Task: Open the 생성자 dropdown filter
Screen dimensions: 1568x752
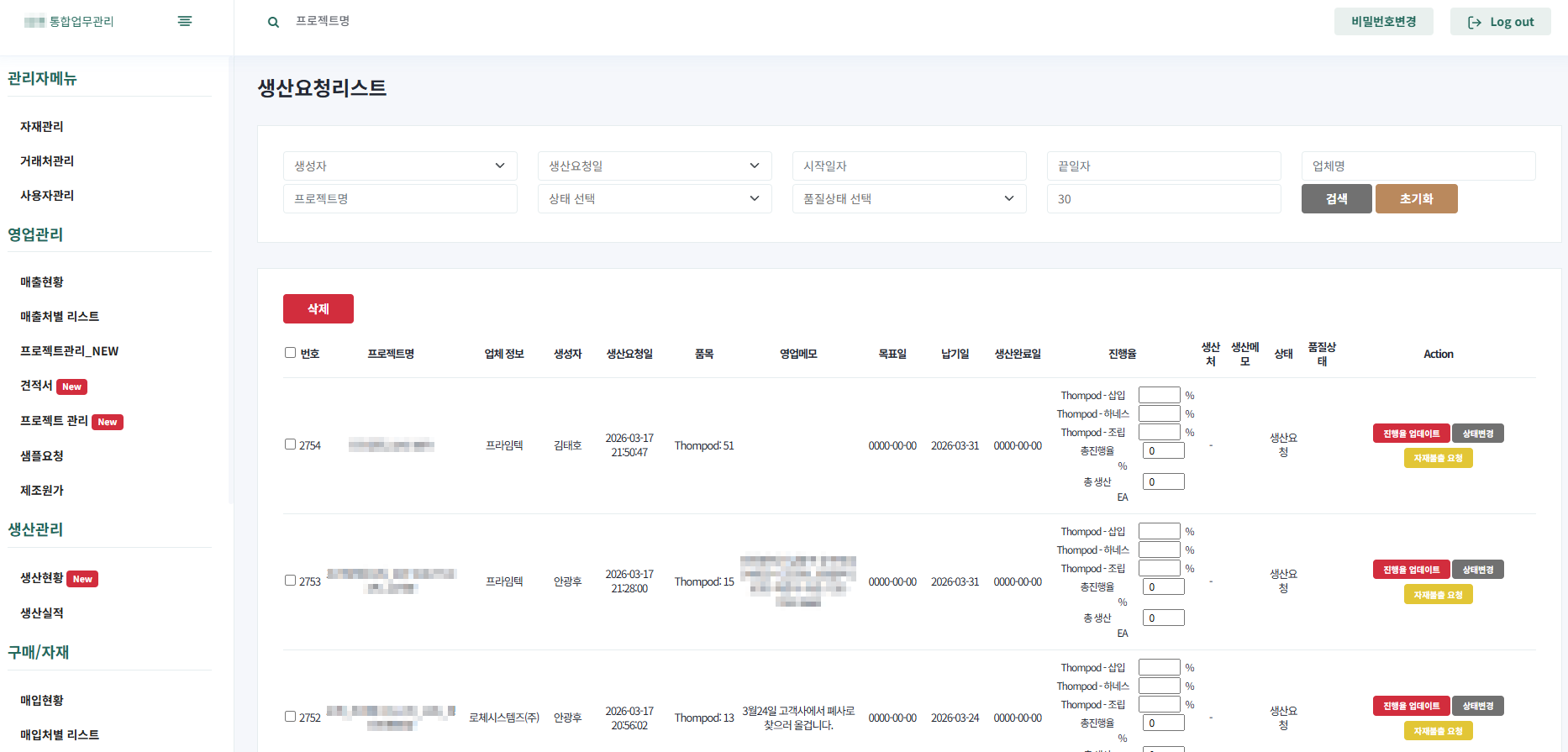Action: 400,166
